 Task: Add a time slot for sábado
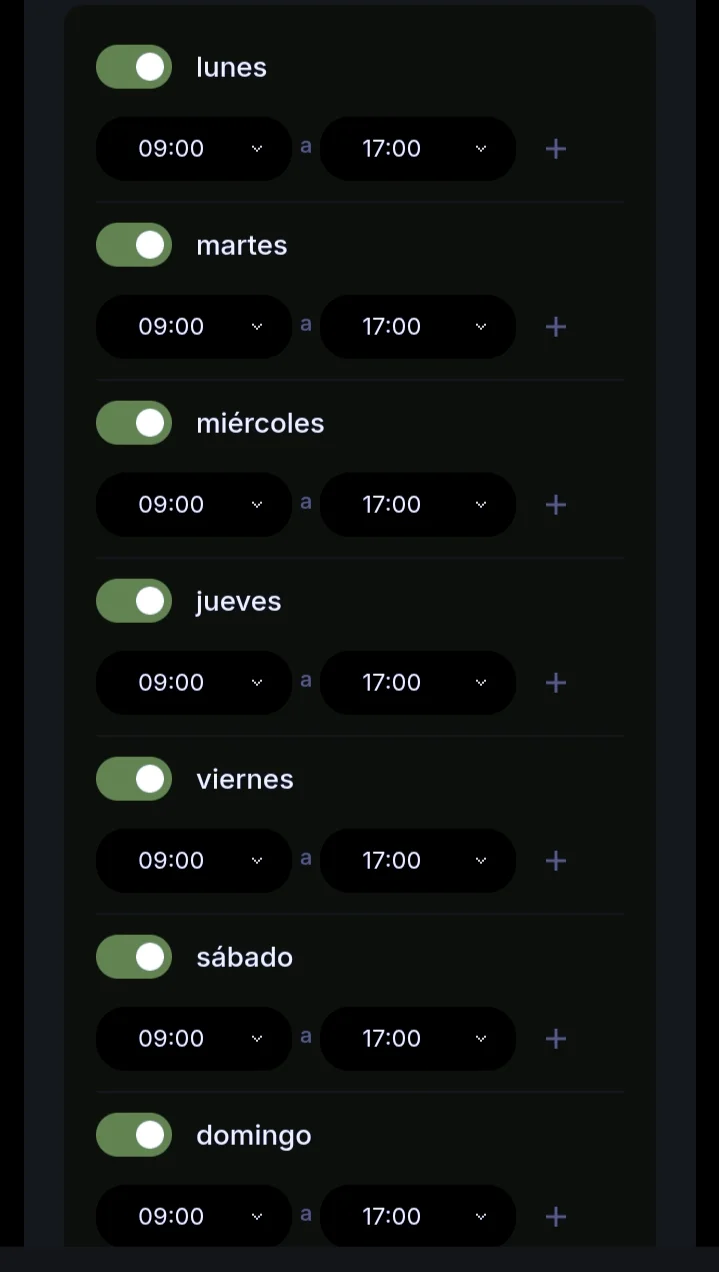pos(556,1039)
